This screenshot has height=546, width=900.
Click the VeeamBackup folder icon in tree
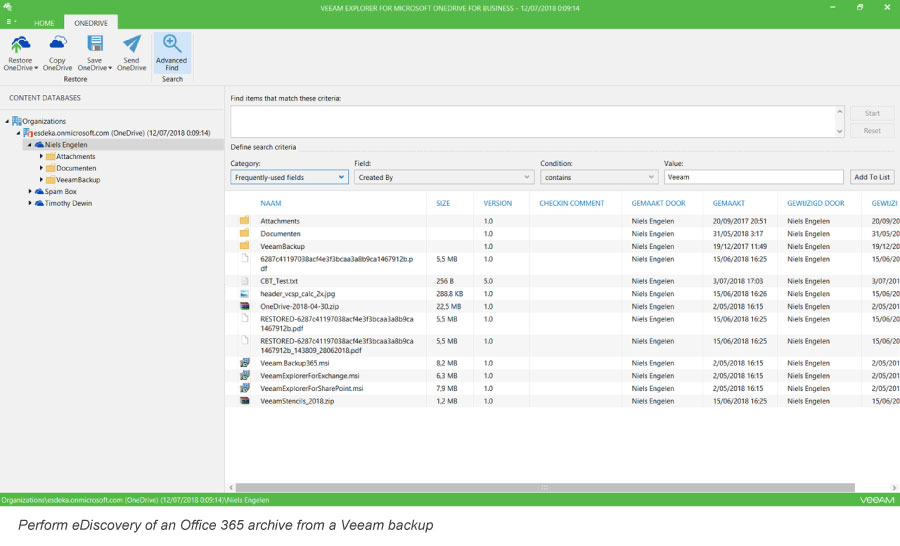click(x=51, y=180)
